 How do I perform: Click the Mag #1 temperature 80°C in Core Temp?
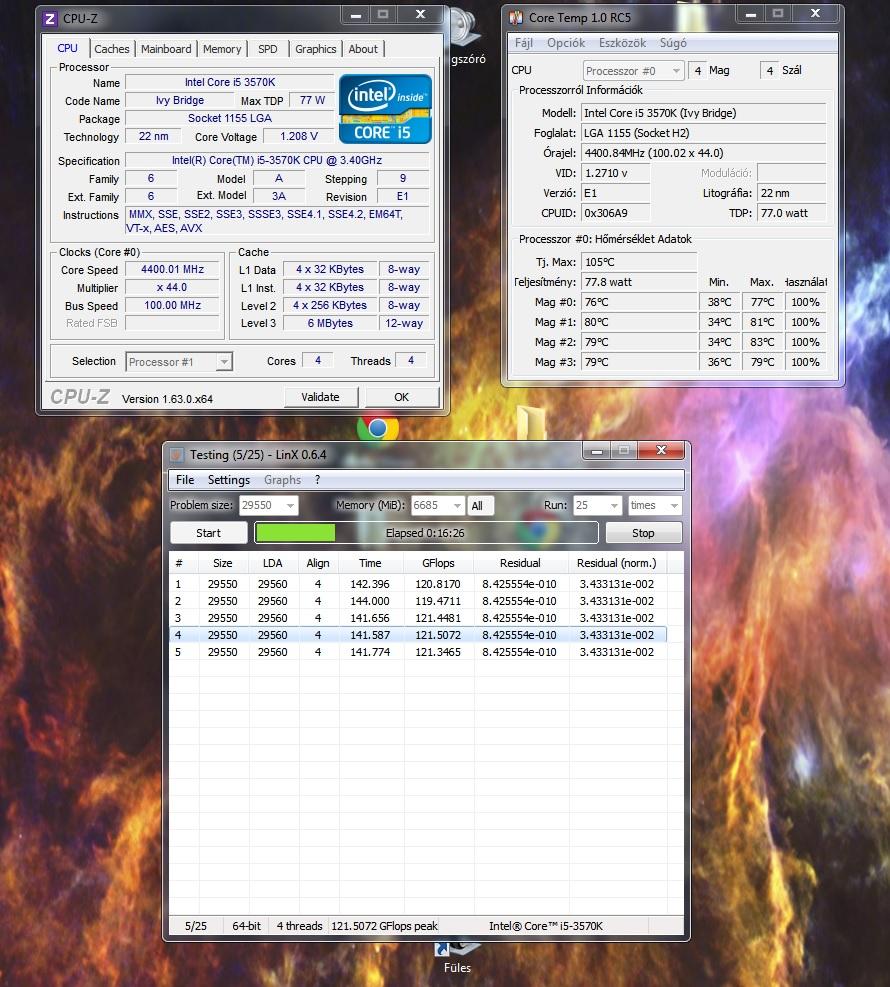click(x=639, y=322)
